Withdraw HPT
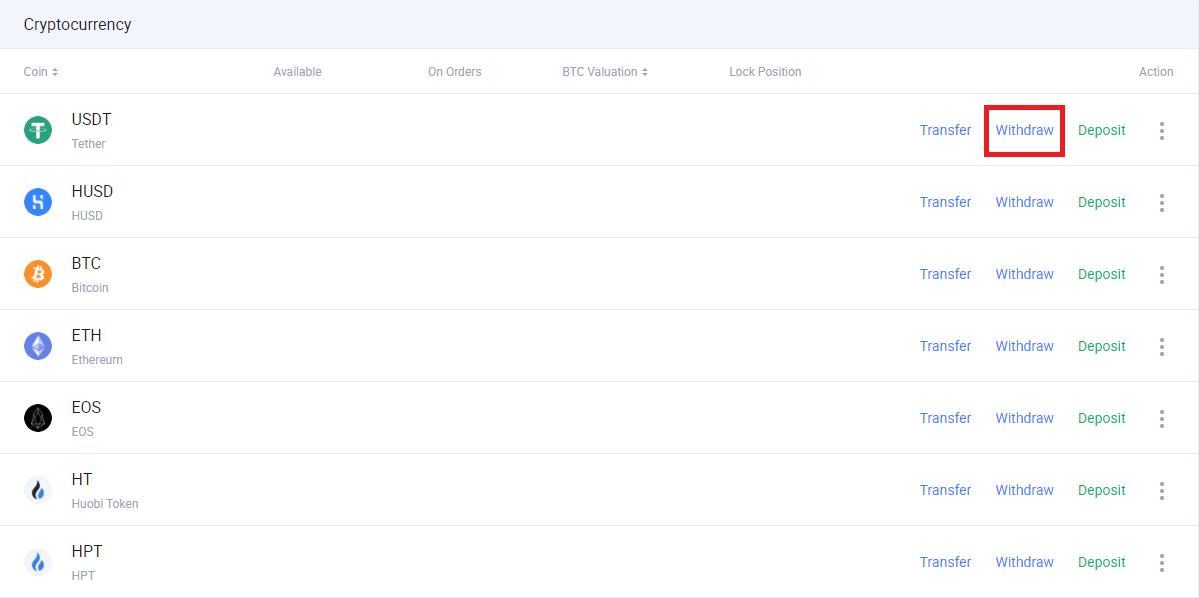Screen dimensions: 1199x598 pos(1025,561)
